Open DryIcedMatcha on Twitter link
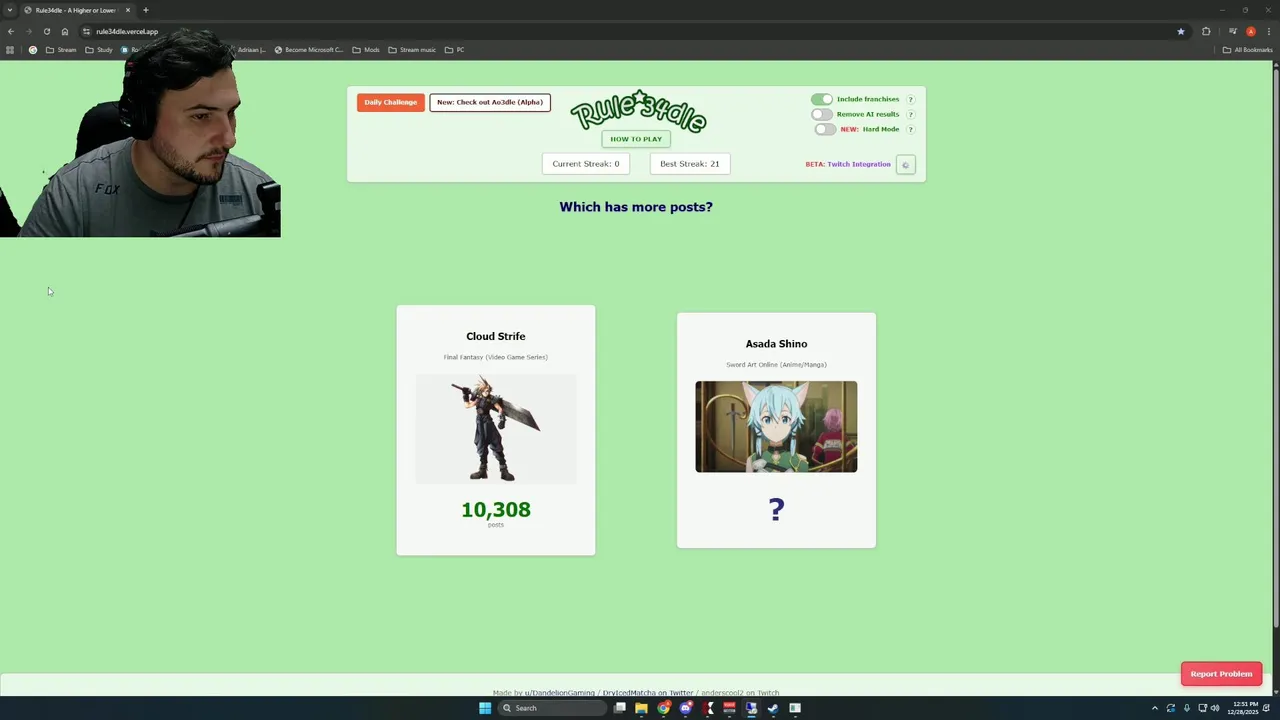The height and width of the screenshot is (720, 1280). 647,692
